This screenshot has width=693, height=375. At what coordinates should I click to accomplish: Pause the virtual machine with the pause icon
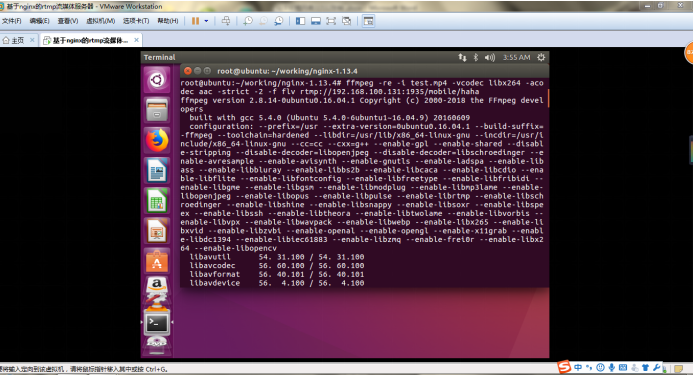click(x=195, y=21)
